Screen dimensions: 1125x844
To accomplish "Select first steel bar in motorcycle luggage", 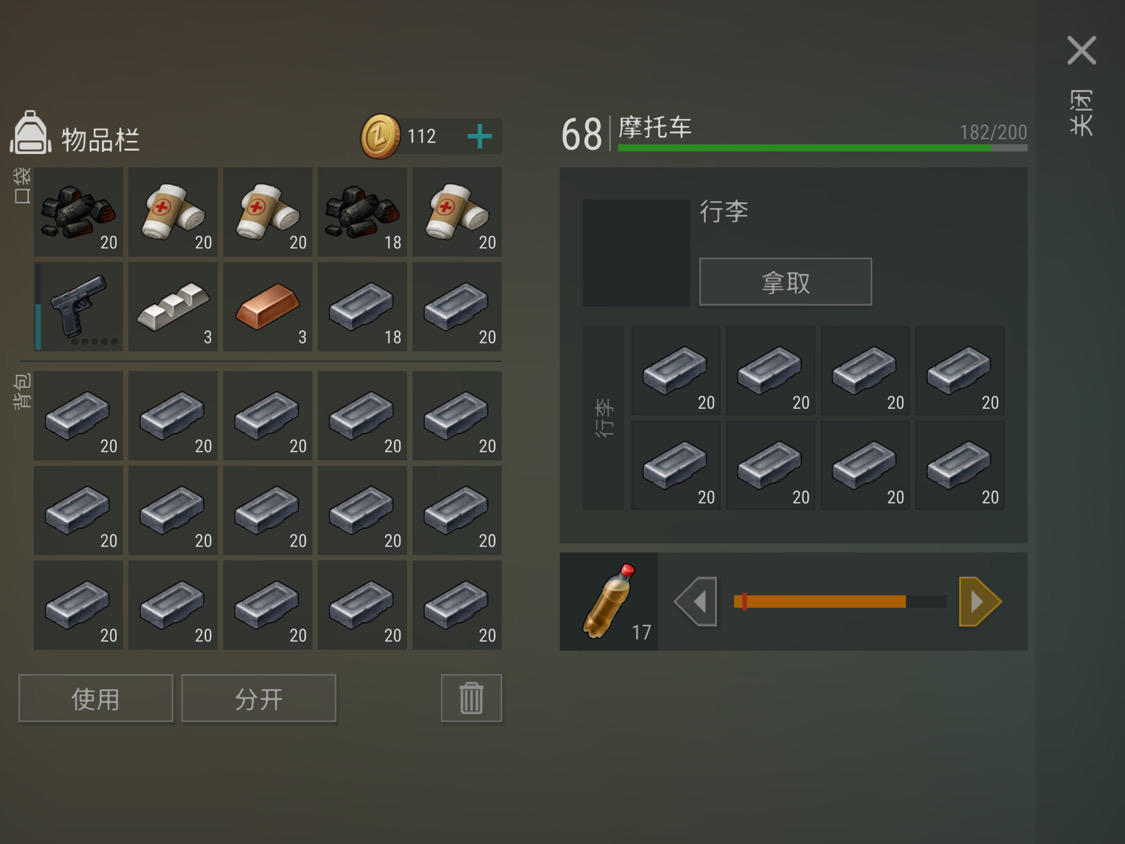I will click(x=675, y=370).
